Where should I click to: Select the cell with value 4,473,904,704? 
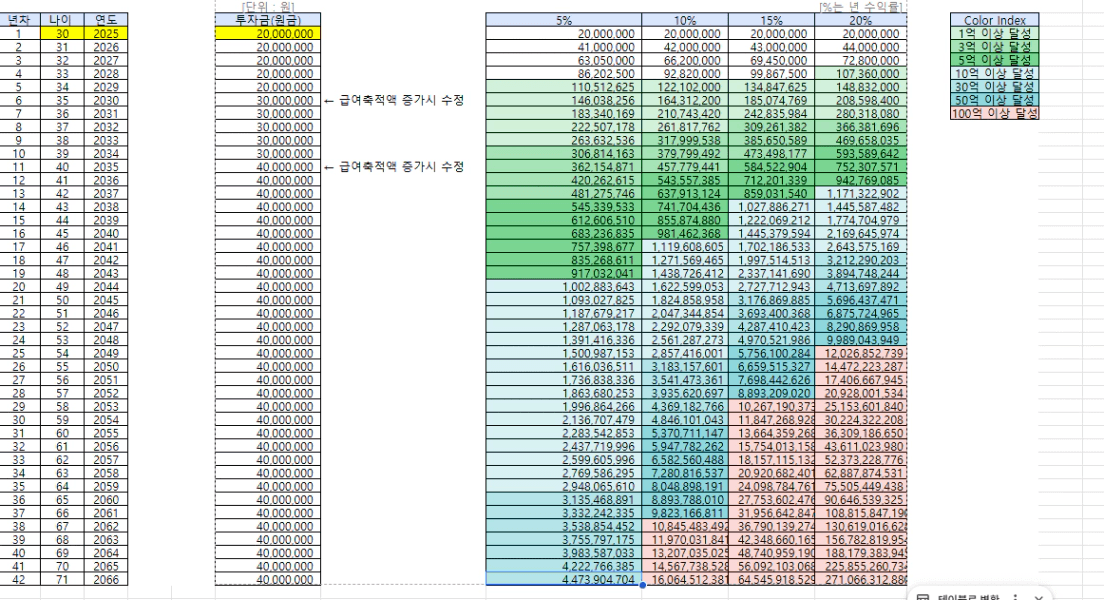[563, 579]
